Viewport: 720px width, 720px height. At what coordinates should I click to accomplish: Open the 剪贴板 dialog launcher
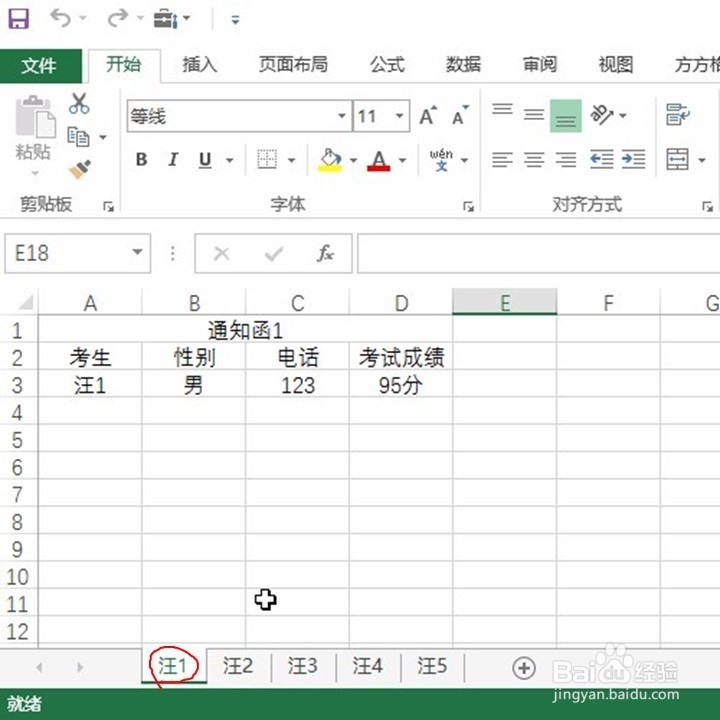point(108,207)
